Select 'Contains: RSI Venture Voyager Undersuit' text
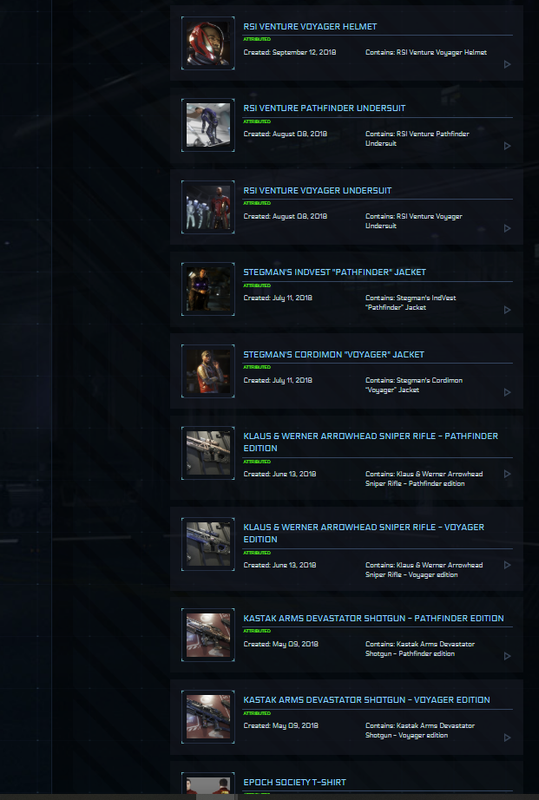539x800 pixels. click(414, 221)
